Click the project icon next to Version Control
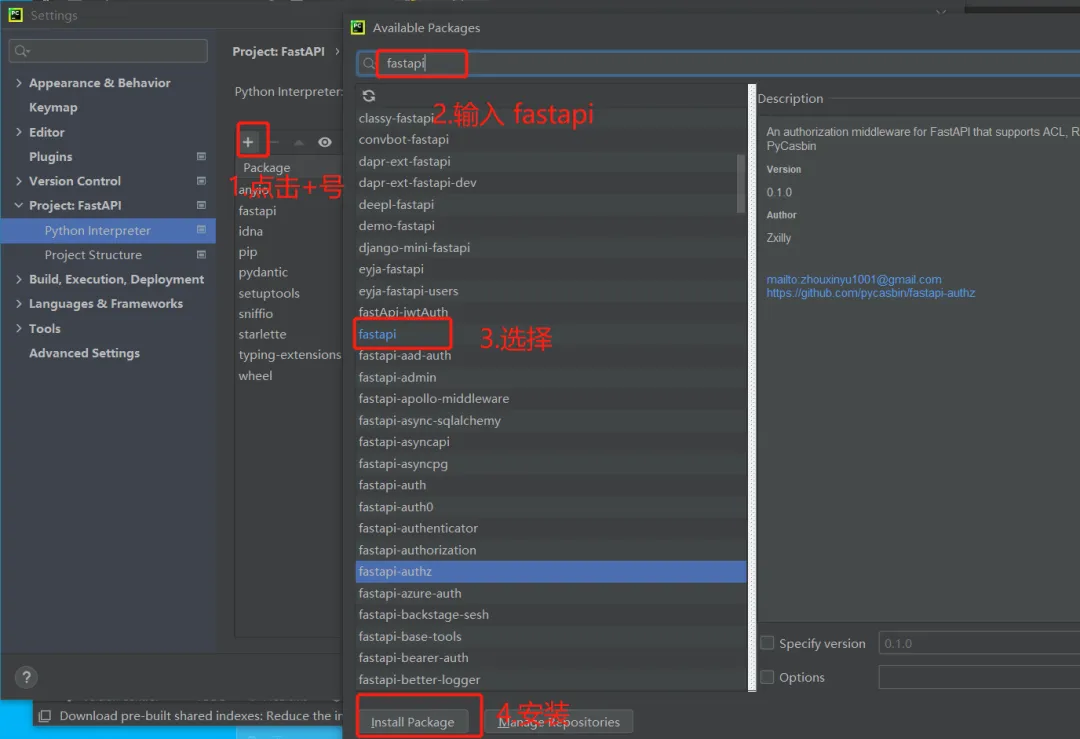Screen dimensions: 1080x739 pyautogui.click(x=201, y=180)
